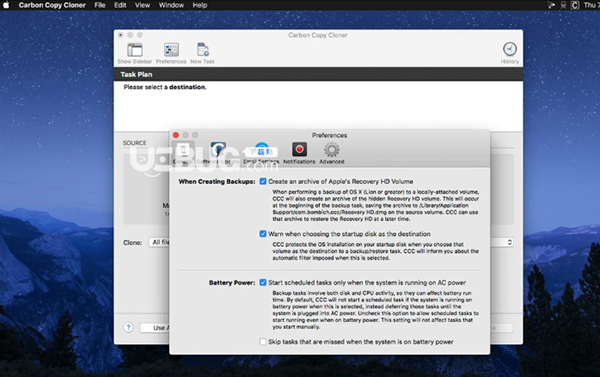Viewport: 600px width, 377px height.
Task: Toggle Warn when choosing startup disk
Action: 263,234
